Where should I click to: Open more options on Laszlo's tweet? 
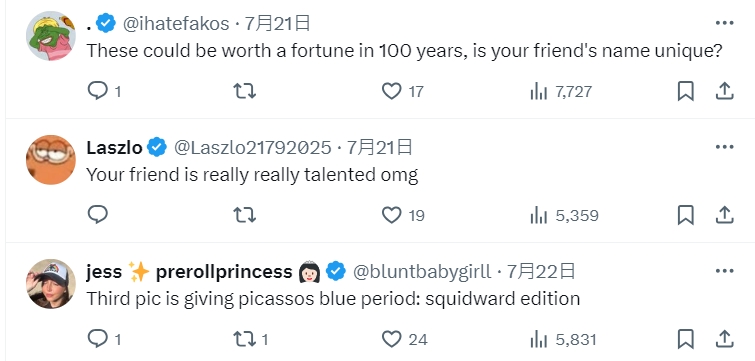724,147
